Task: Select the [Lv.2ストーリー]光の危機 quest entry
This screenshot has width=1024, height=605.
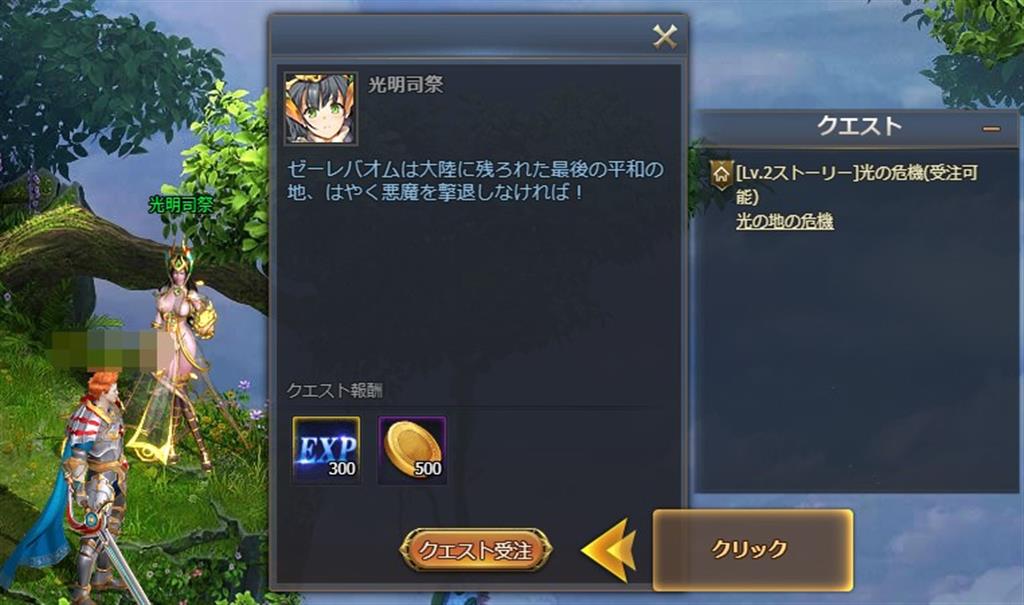Action: coord(856,184)
